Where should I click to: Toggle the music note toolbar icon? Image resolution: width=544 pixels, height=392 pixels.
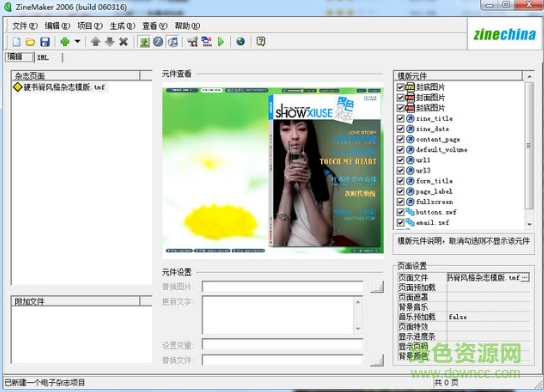click(173, 42)
